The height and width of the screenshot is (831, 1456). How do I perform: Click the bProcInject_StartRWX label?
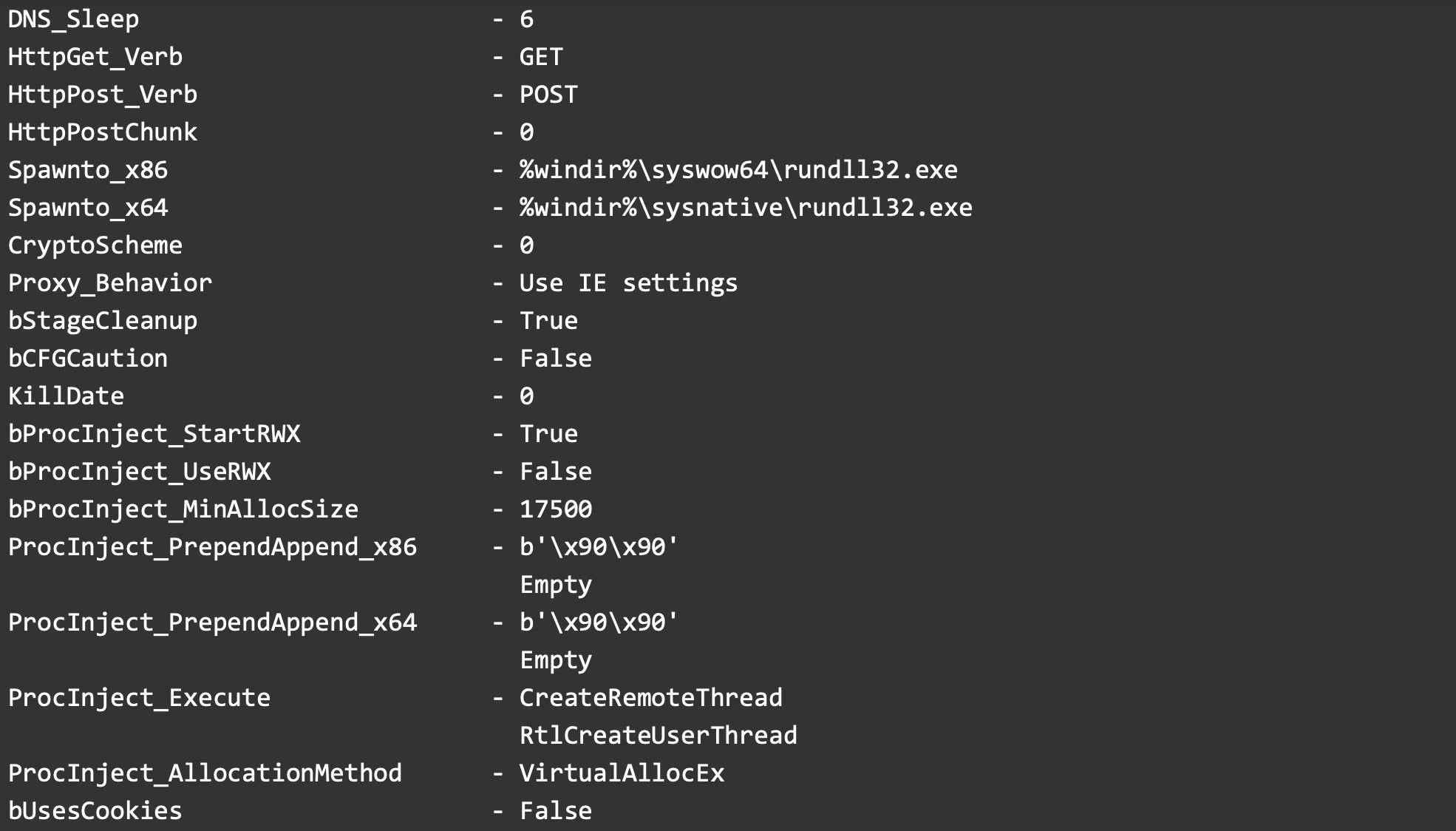[x=154, y=434]
